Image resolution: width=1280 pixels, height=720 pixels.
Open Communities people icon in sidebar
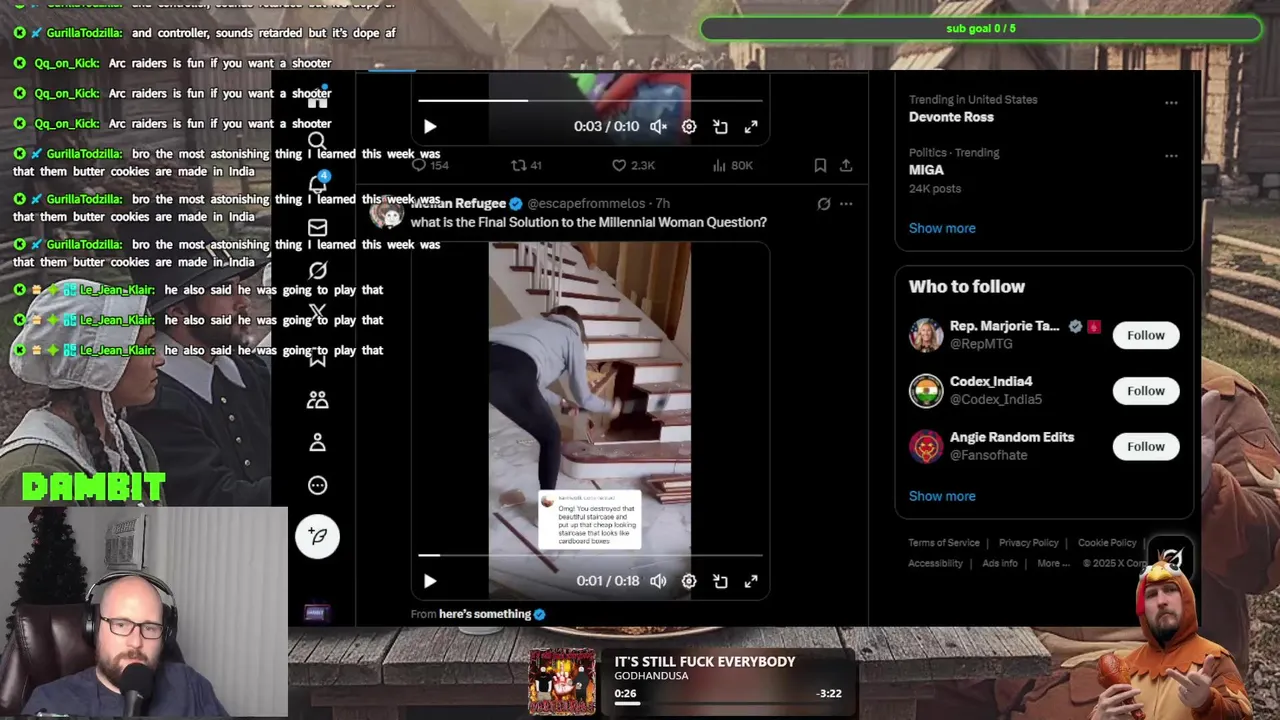pyautogui.click(x=317, y=399)
